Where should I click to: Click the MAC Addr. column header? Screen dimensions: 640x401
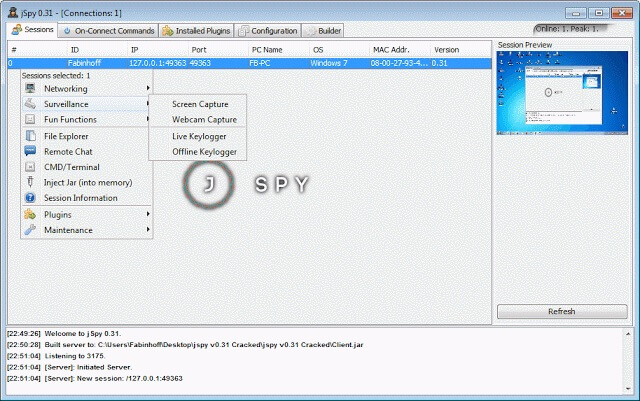tap(400, 50)
